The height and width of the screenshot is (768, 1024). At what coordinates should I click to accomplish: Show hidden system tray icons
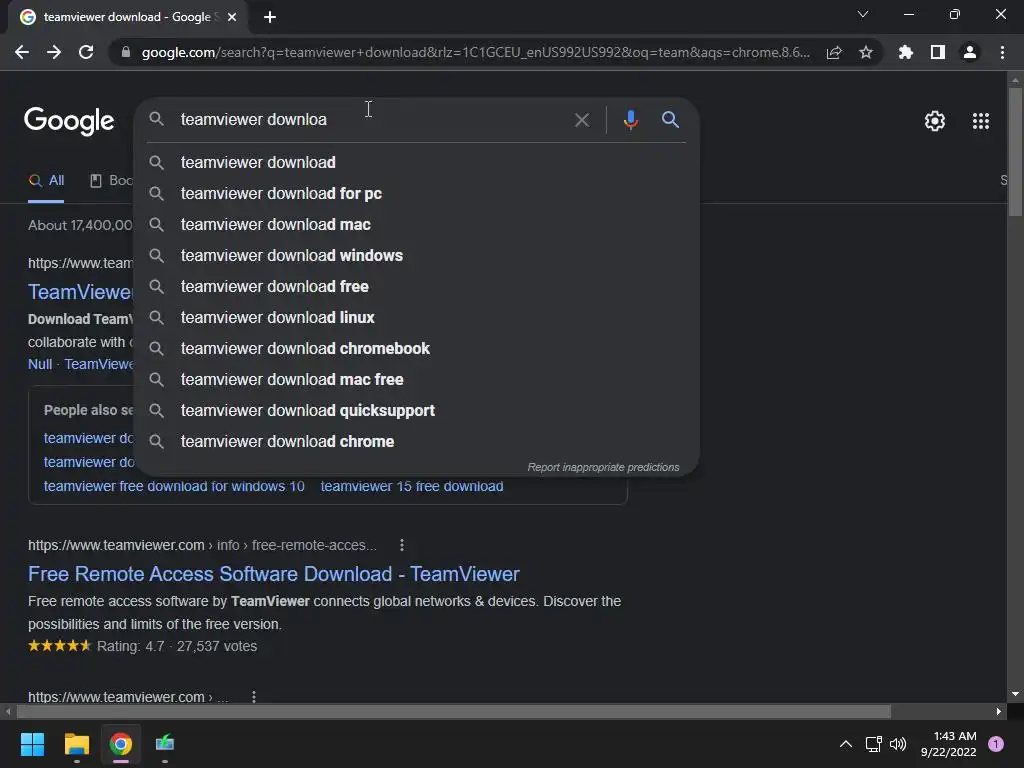(x=845, y=744)
